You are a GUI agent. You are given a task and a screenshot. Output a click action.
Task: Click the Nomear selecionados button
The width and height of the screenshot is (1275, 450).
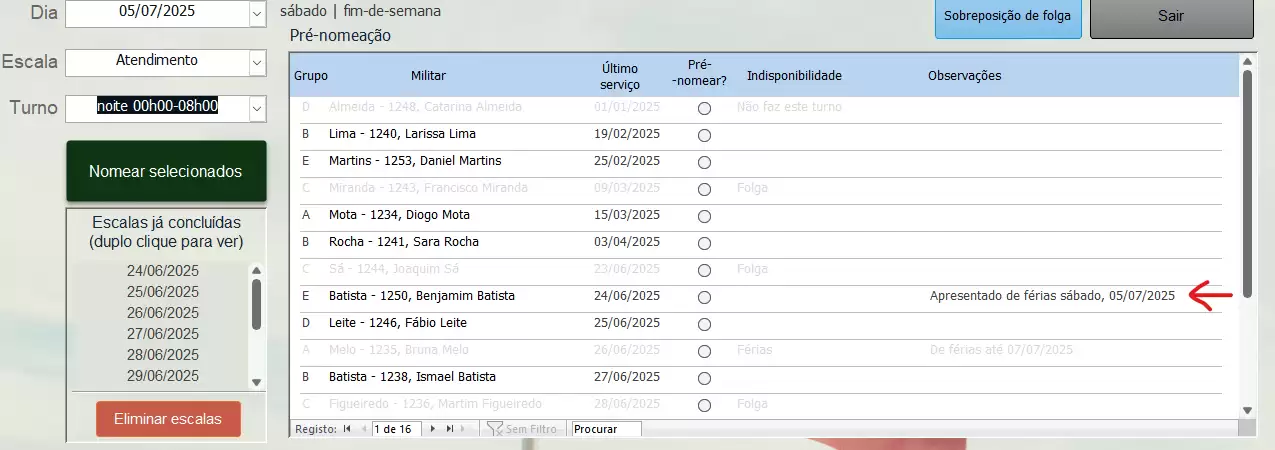tap(166, 172)
